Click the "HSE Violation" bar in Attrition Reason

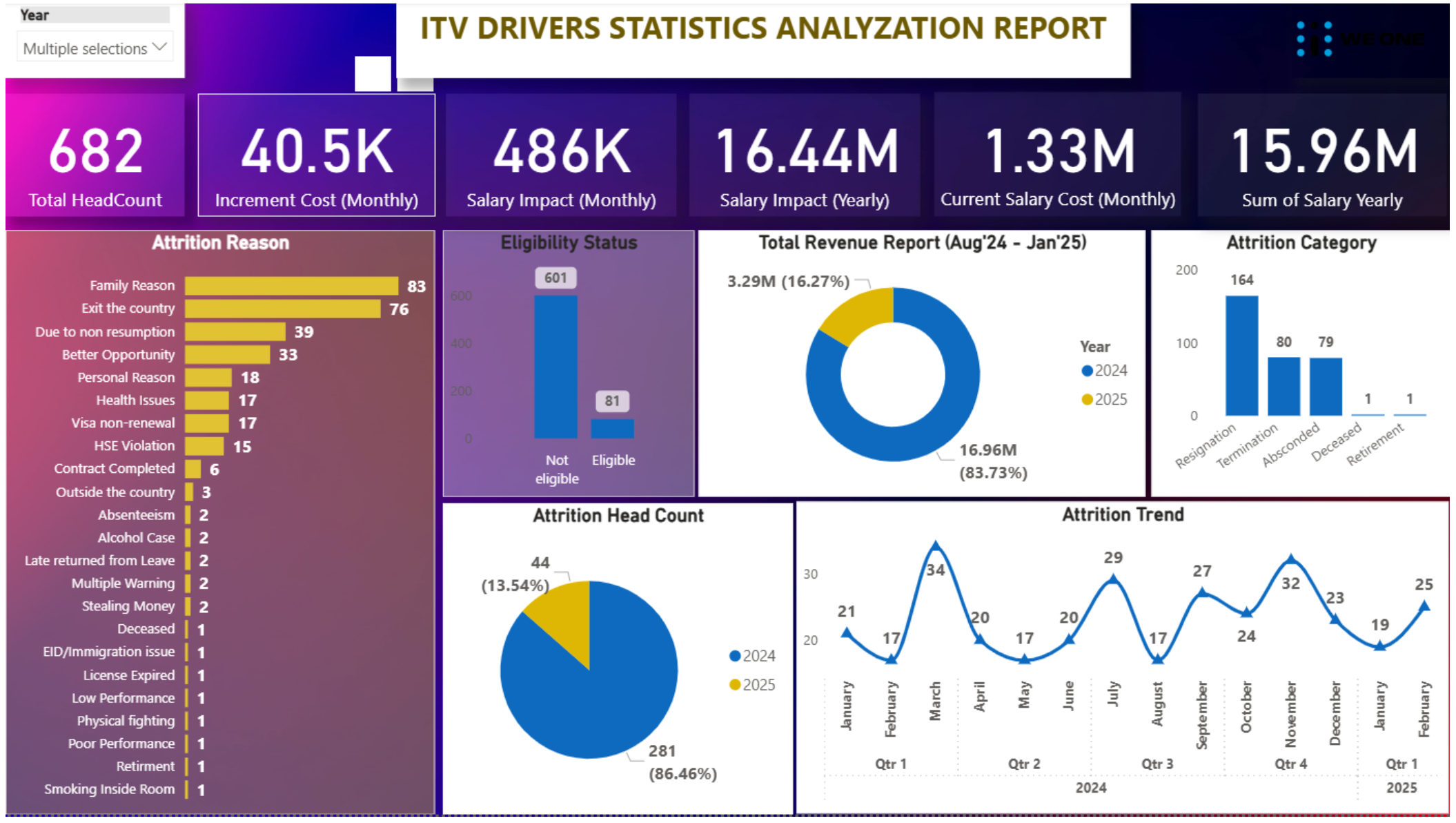pos(204,446)
